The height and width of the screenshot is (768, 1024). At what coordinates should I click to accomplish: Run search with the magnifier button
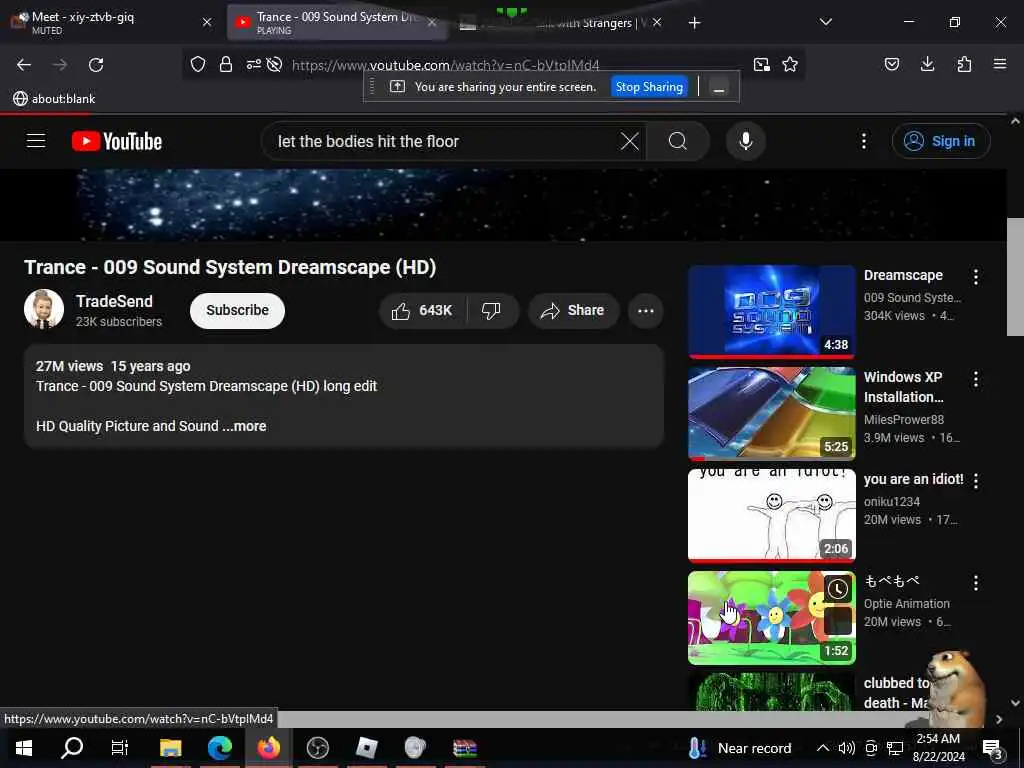tap(678, 141)
